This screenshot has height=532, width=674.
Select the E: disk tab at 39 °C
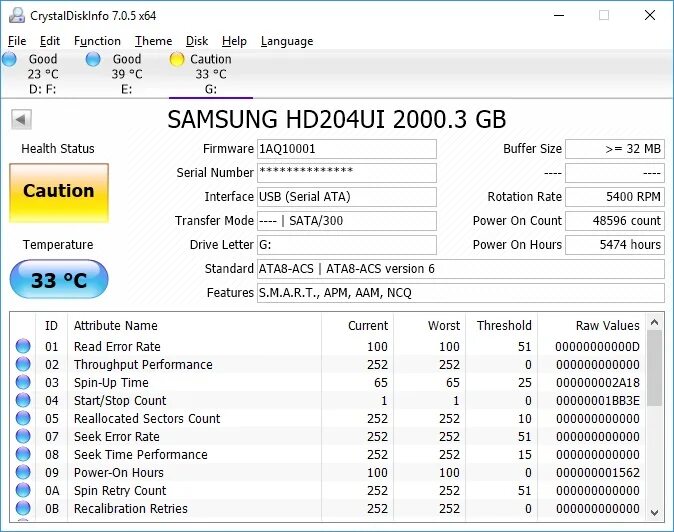[x=126, y=74]
